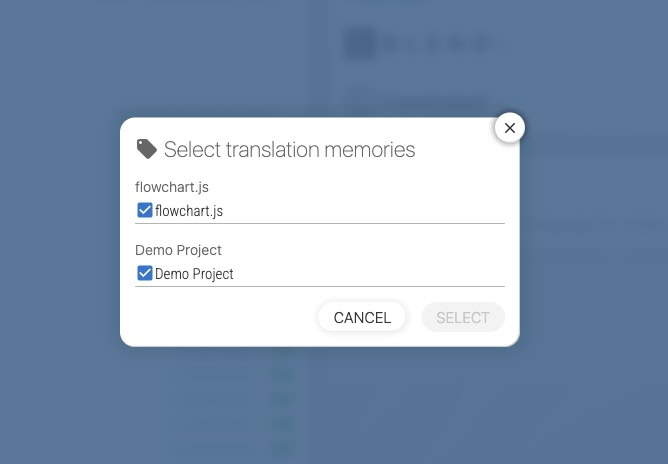The width and height of the screenshot is (668, 464).
Task: Close the translation memories dialog with X
Action: [510, 128]
